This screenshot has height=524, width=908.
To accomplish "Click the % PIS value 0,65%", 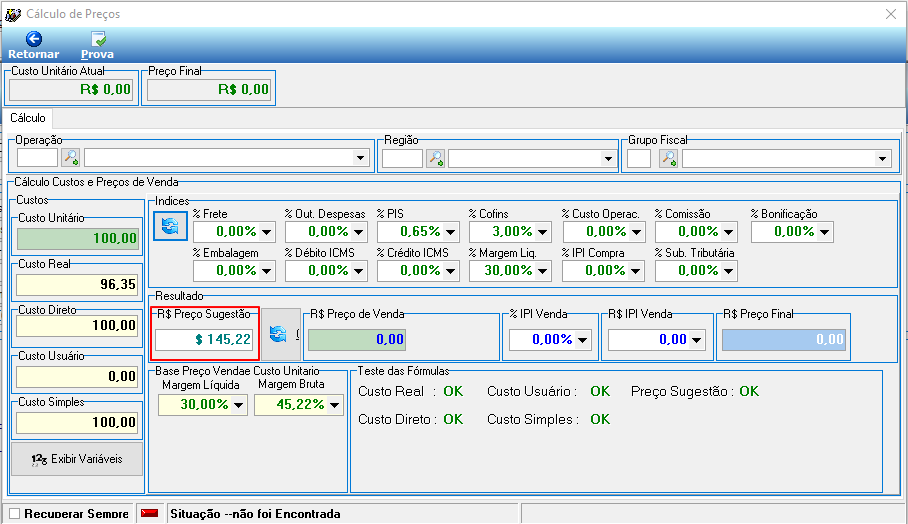I will (420, 232).
